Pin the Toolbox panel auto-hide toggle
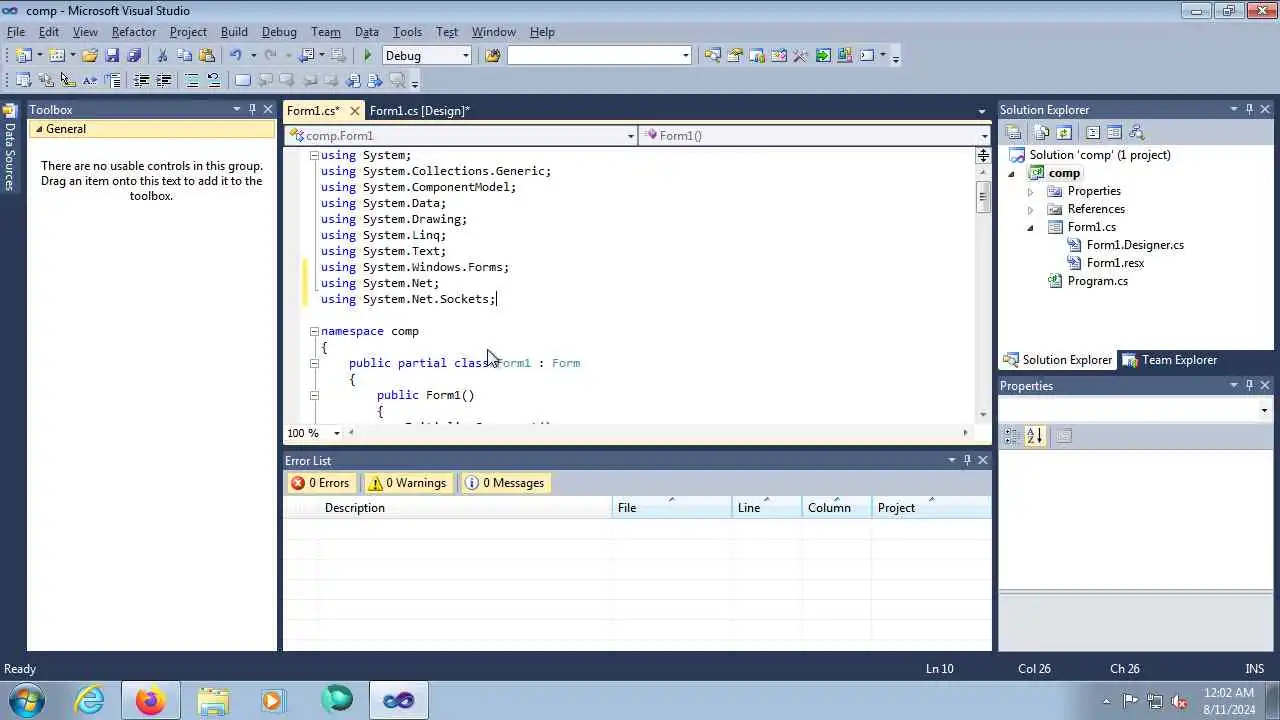Image resolution: width=1280 pixels, height=720 pixels. [x=252, y=109]
